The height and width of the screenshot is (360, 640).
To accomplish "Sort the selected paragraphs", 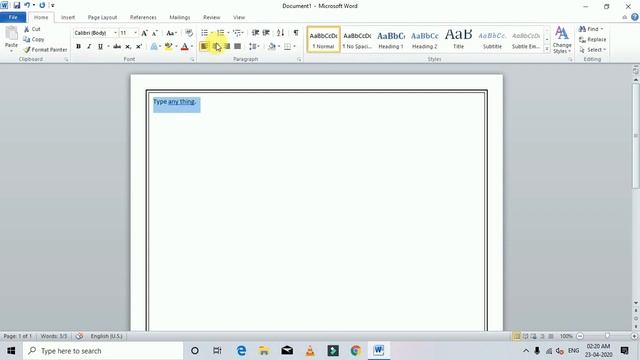I will tap(280, 33).
